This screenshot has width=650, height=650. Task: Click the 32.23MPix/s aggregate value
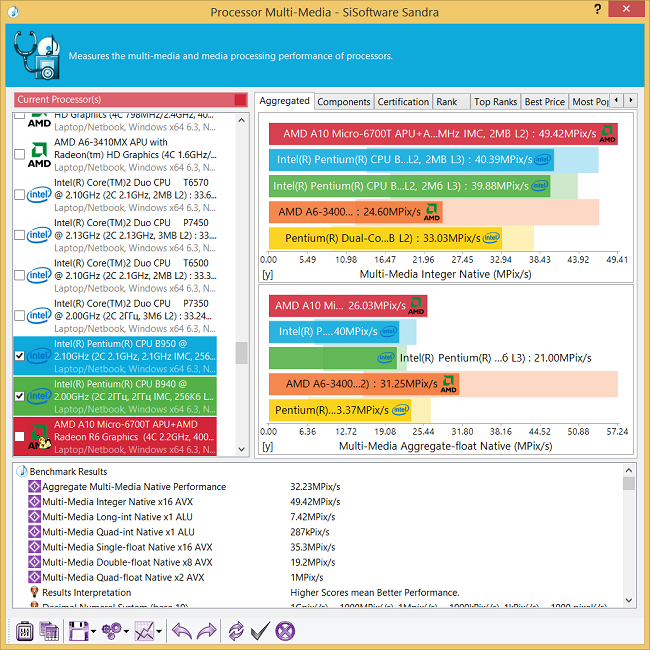tap(315, 487)
